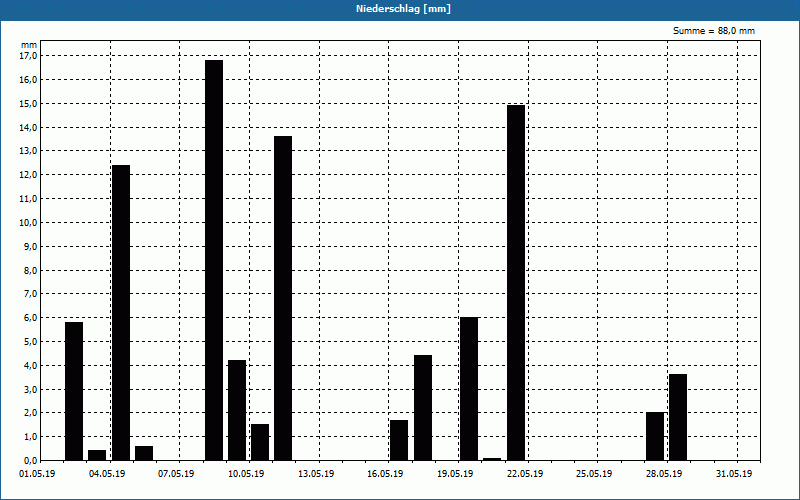
Task: Click the 3,6 mm bar starting at 28.05.19
Action: (678, 417)
